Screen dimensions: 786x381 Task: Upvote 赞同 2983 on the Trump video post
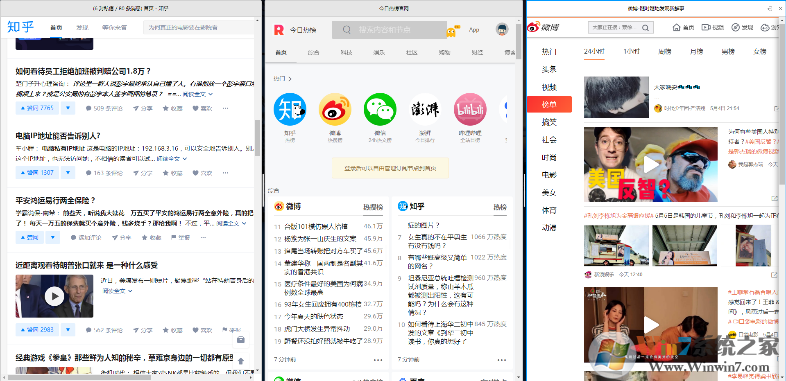point(37,329)
